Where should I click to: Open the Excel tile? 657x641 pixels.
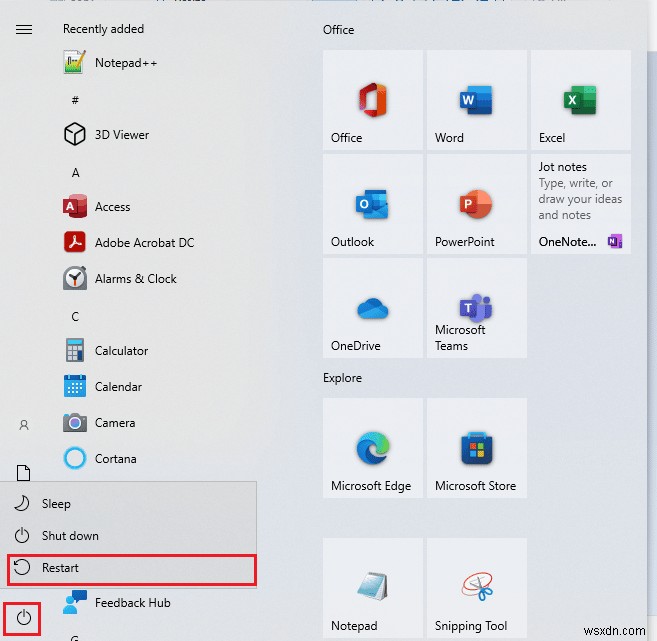[580, 100]
